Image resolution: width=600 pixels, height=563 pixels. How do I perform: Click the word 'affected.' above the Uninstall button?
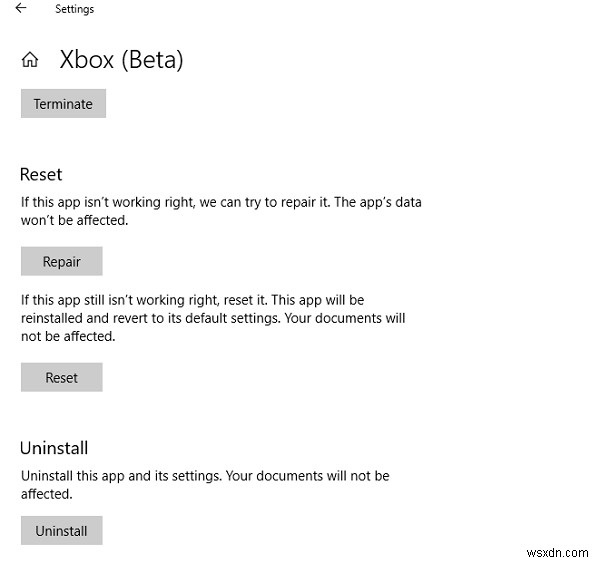(x=47, y=494)
